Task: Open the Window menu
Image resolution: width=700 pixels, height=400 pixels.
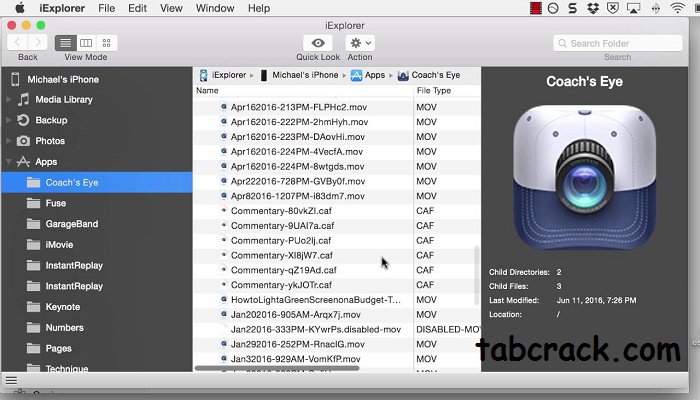Action: [215, 8]
